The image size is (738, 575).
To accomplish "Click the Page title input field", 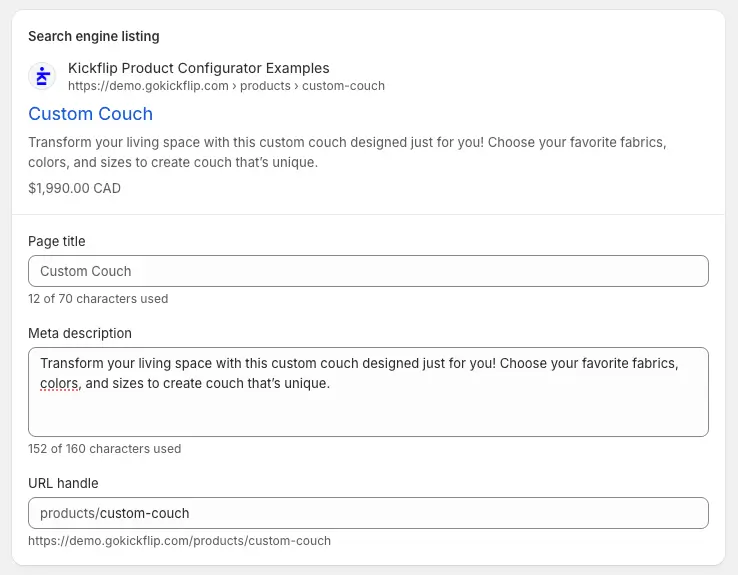I will coord(368,271).
